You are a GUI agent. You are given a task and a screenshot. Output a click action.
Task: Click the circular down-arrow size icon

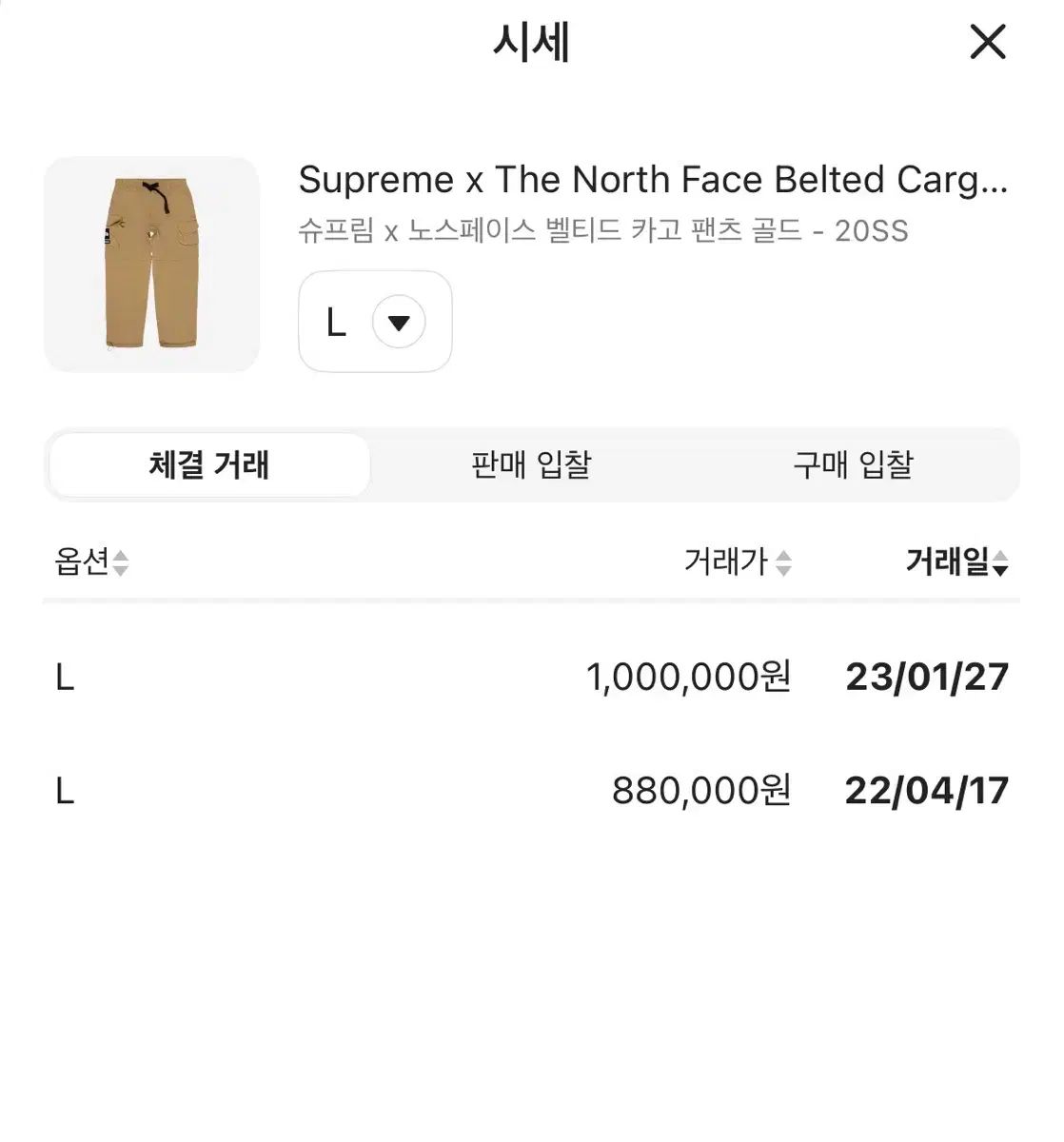399,323
